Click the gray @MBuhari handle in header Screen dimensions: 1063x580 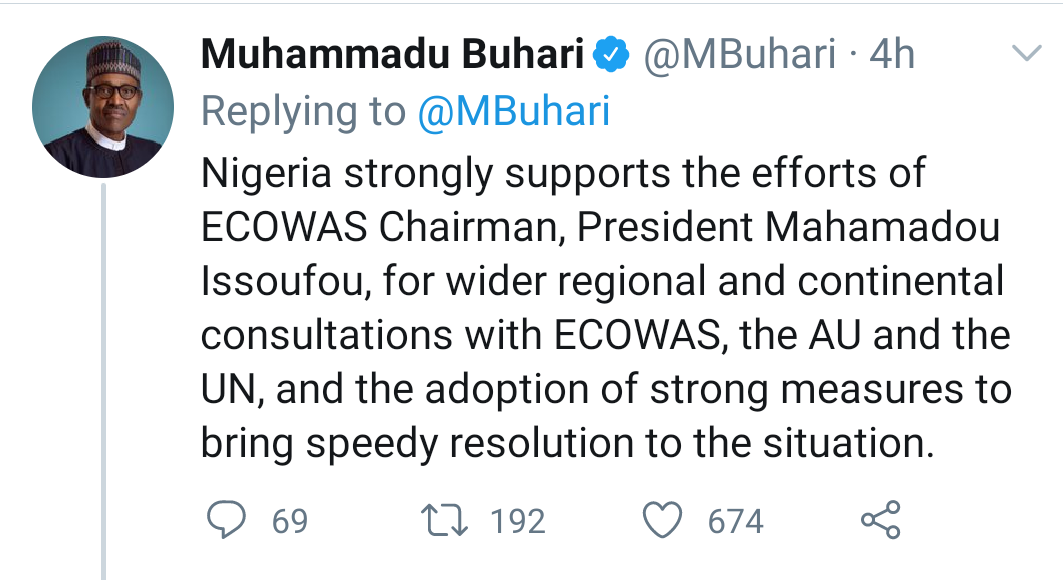[x=738, y=56]
